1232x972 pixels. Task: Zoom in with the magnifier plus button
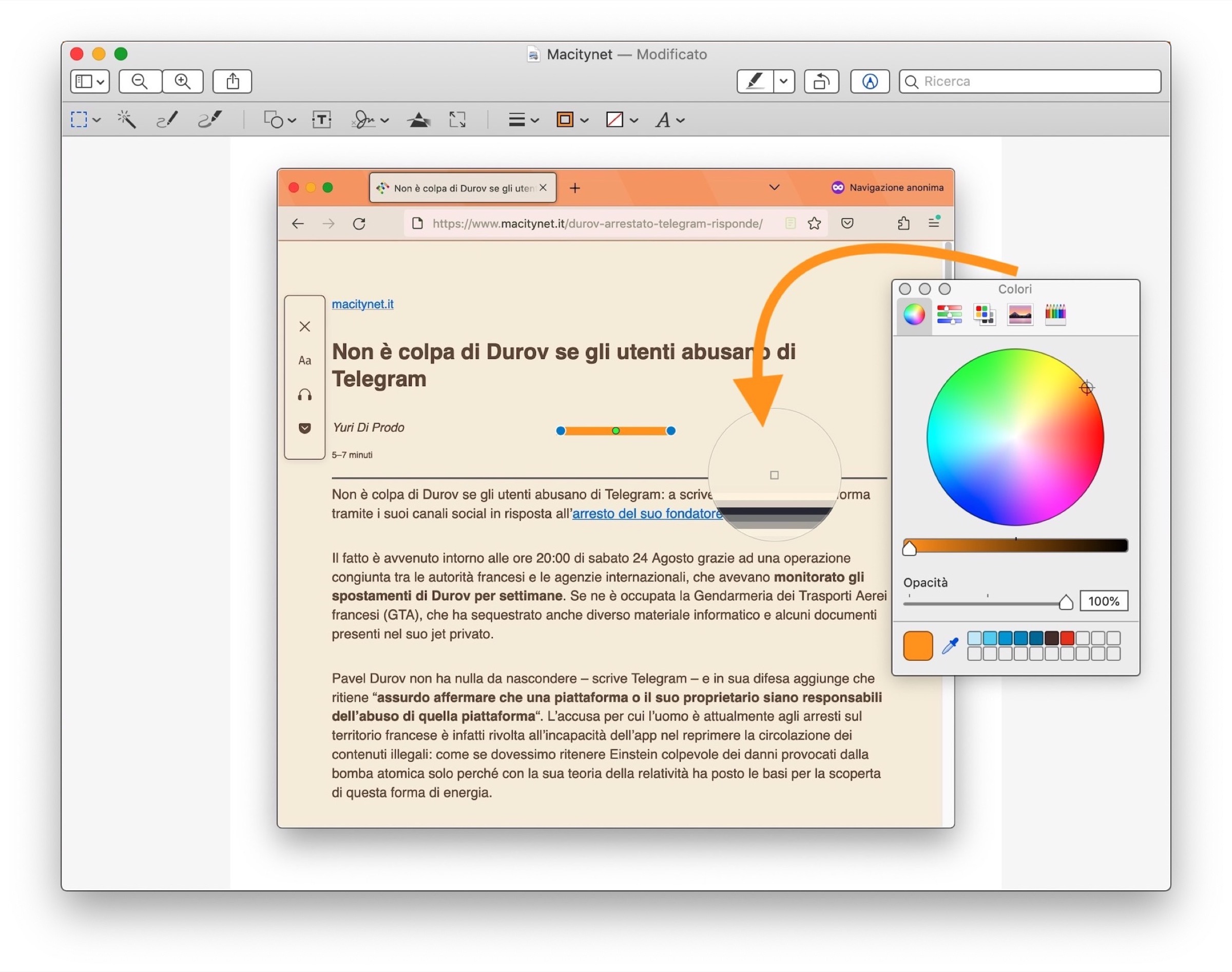click(x=183, y=81)
